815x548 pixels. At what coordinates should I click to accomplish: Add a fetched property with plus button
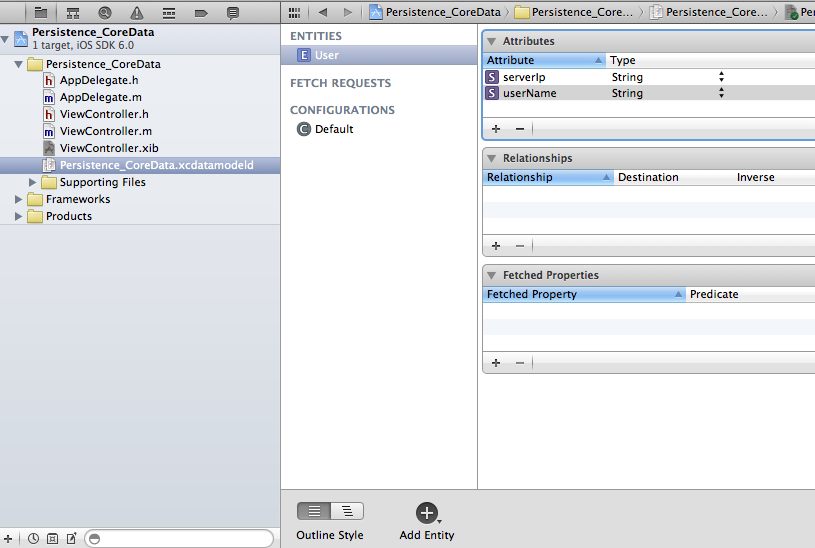[x=496, y=362]
